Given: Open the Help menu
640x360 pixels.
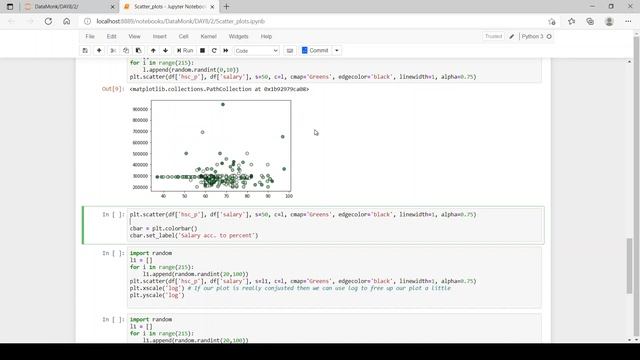Looking at the screenshot, I should click(x=266, y=36).
